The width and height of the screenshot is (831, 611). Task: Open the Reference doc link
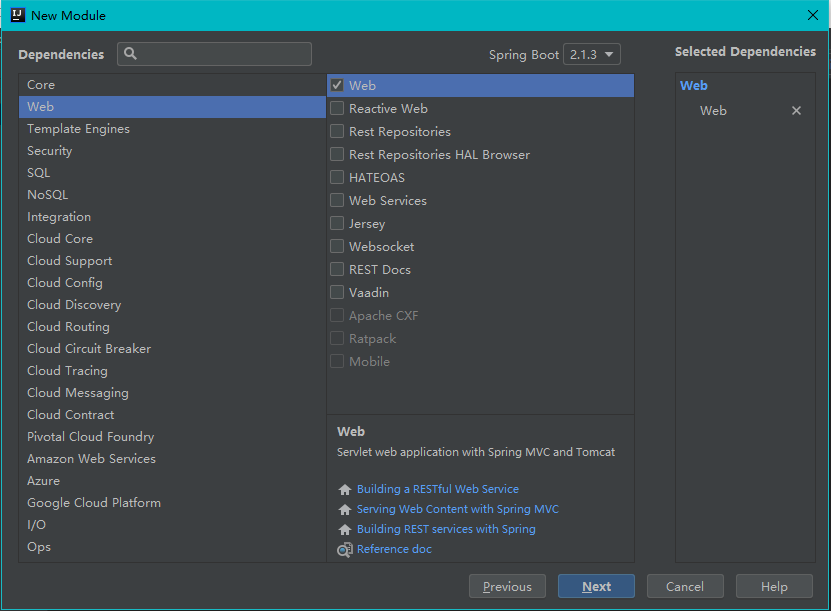[x=394, y=550]
